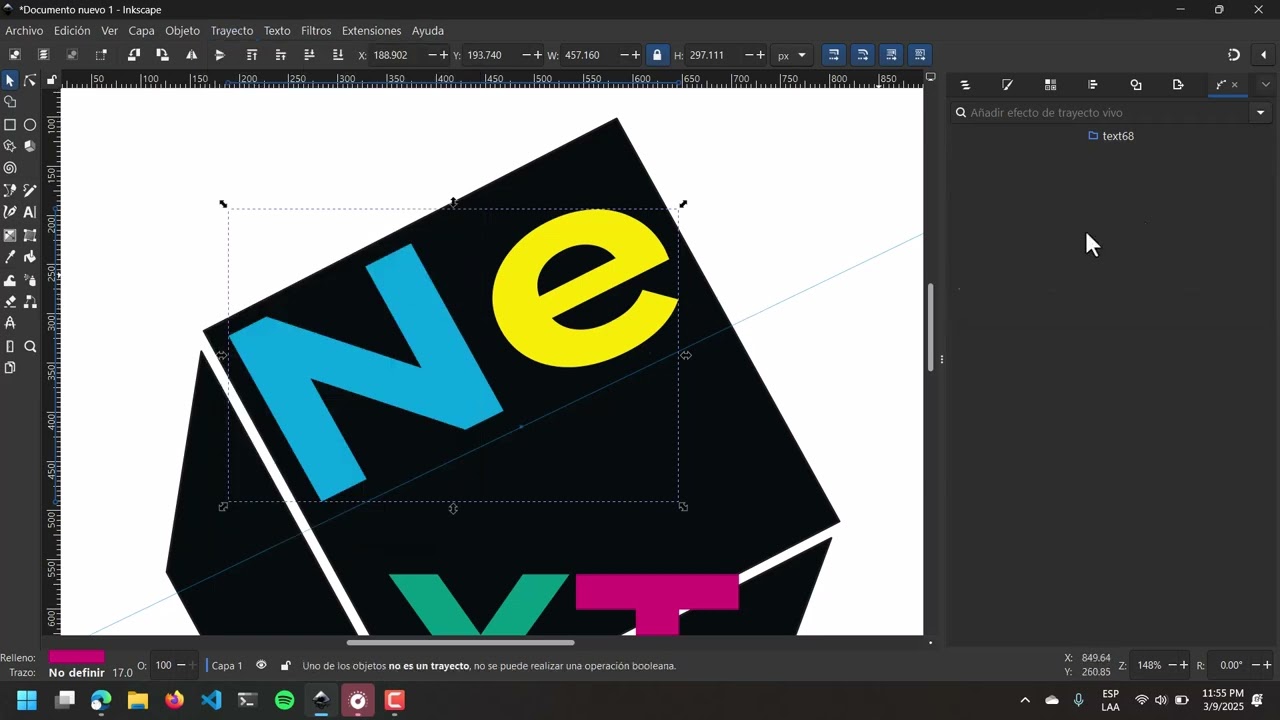
Task: Select the Connector tool
Action: (30, 301)
